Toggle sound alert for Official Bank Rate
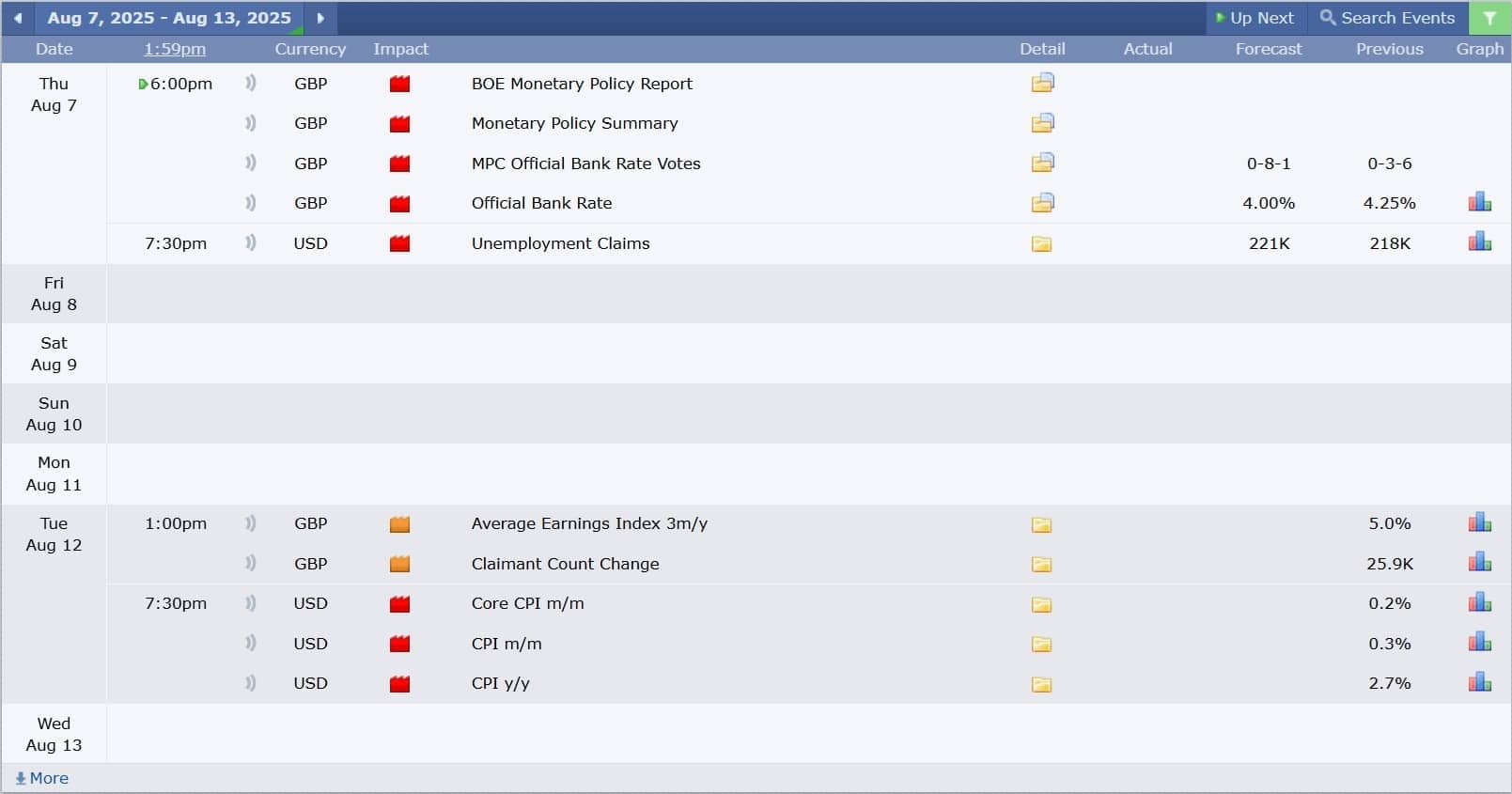This screenshot has width=1512, height=794. click(250, 202)
